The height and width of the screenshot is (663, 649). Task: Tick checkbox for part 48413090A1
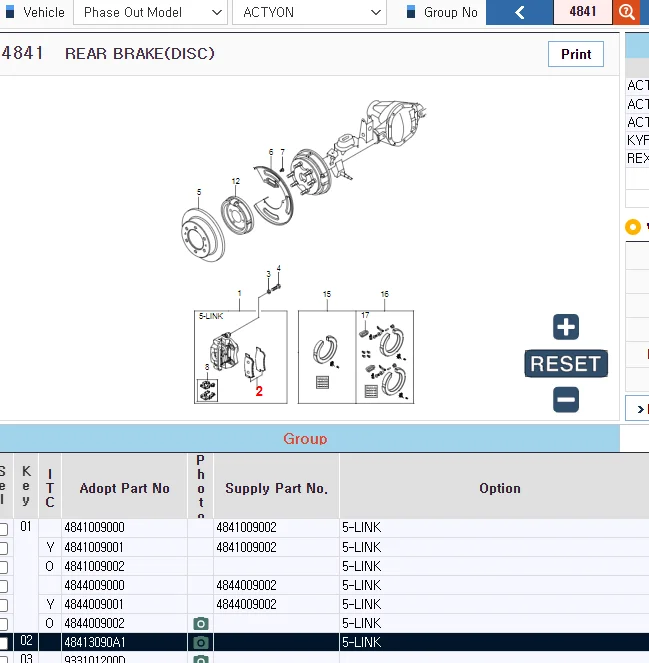(3, 643)
